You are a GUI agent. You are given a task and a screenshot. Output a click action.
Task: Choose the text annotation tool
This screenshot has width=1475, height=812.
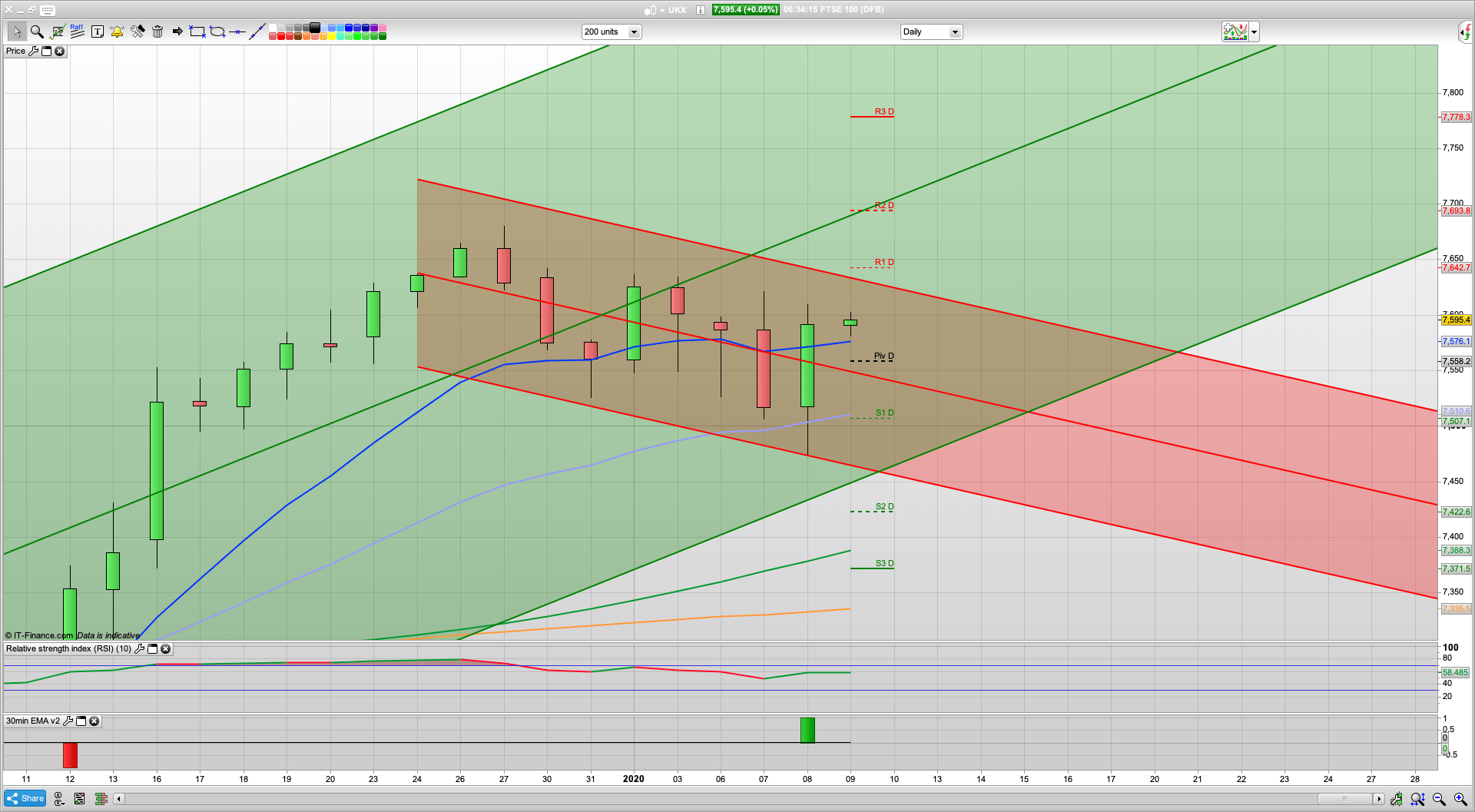[x=98, y=31]
